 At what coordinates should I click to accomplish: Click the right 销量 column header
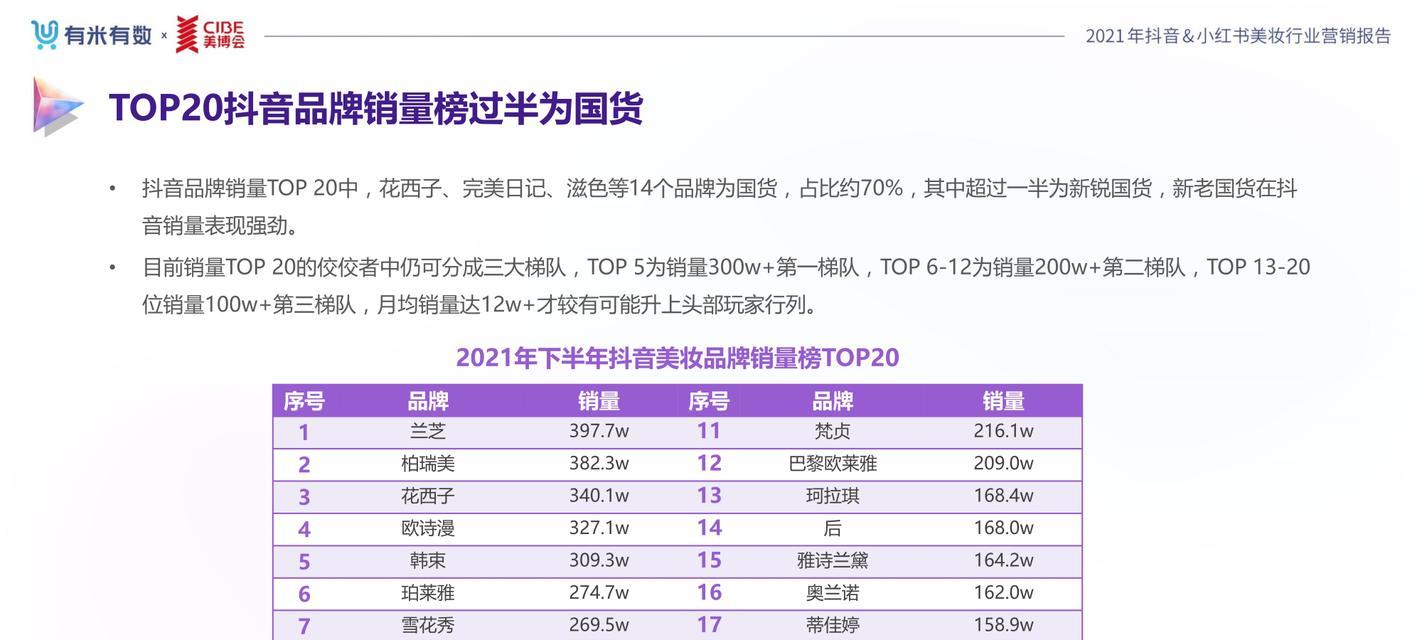(x=1004, y=401)
